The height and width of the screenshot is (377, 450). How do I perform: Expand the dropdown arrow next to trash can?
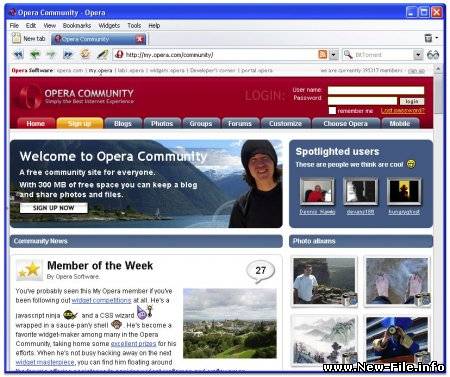(437, 38)
